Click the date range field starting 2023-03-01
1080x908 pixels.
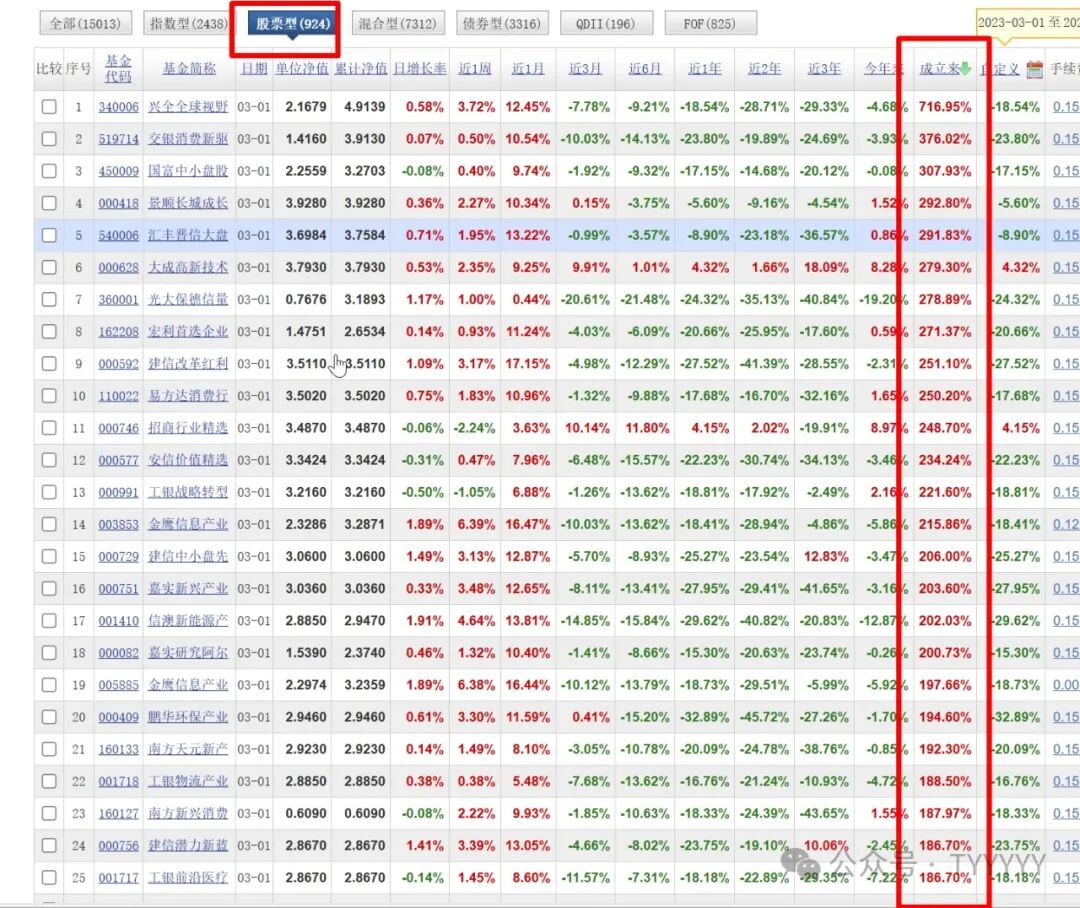[1028, 23]
